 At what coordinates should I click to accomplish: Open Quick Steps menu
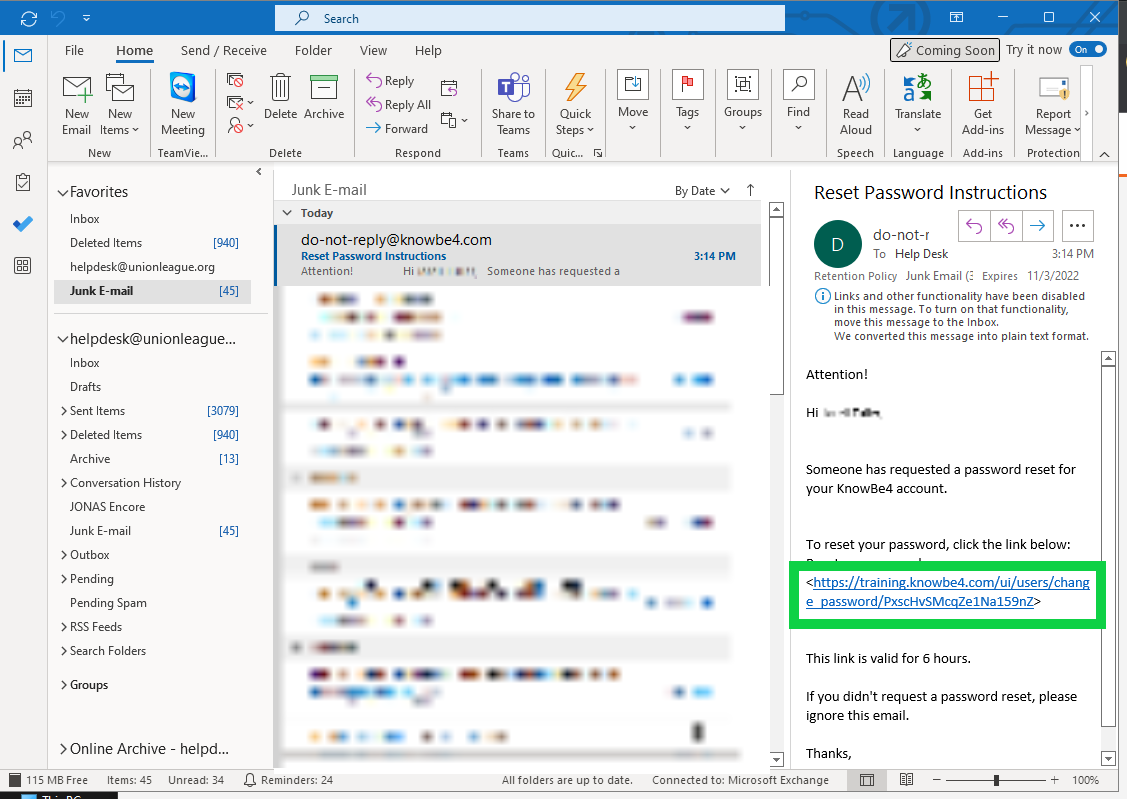coord(575,105)
